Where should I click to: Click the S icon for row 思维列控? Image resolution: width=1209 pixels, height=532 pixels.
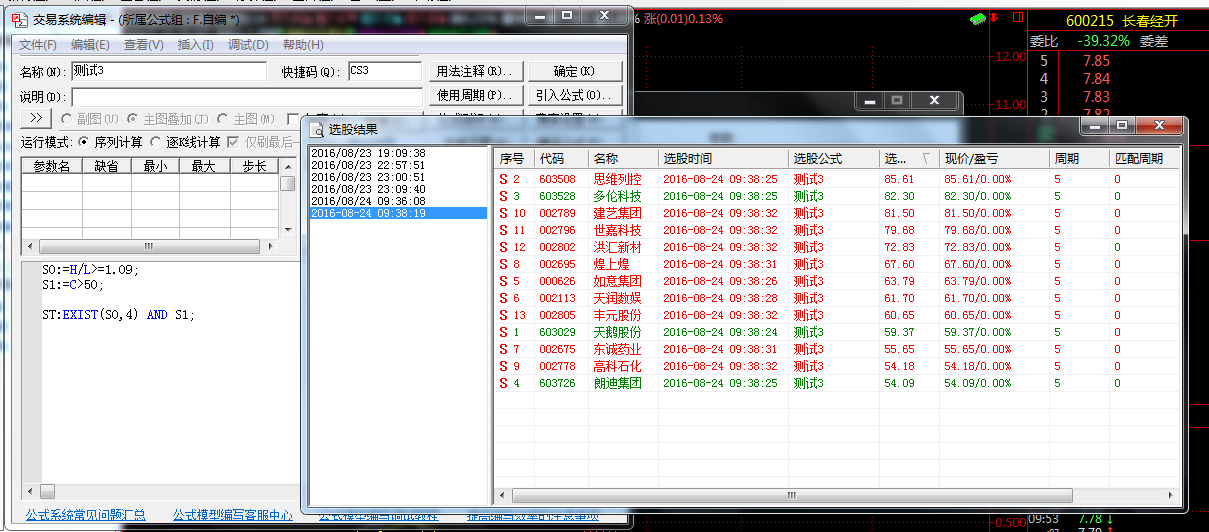click(x=503, y=179)
